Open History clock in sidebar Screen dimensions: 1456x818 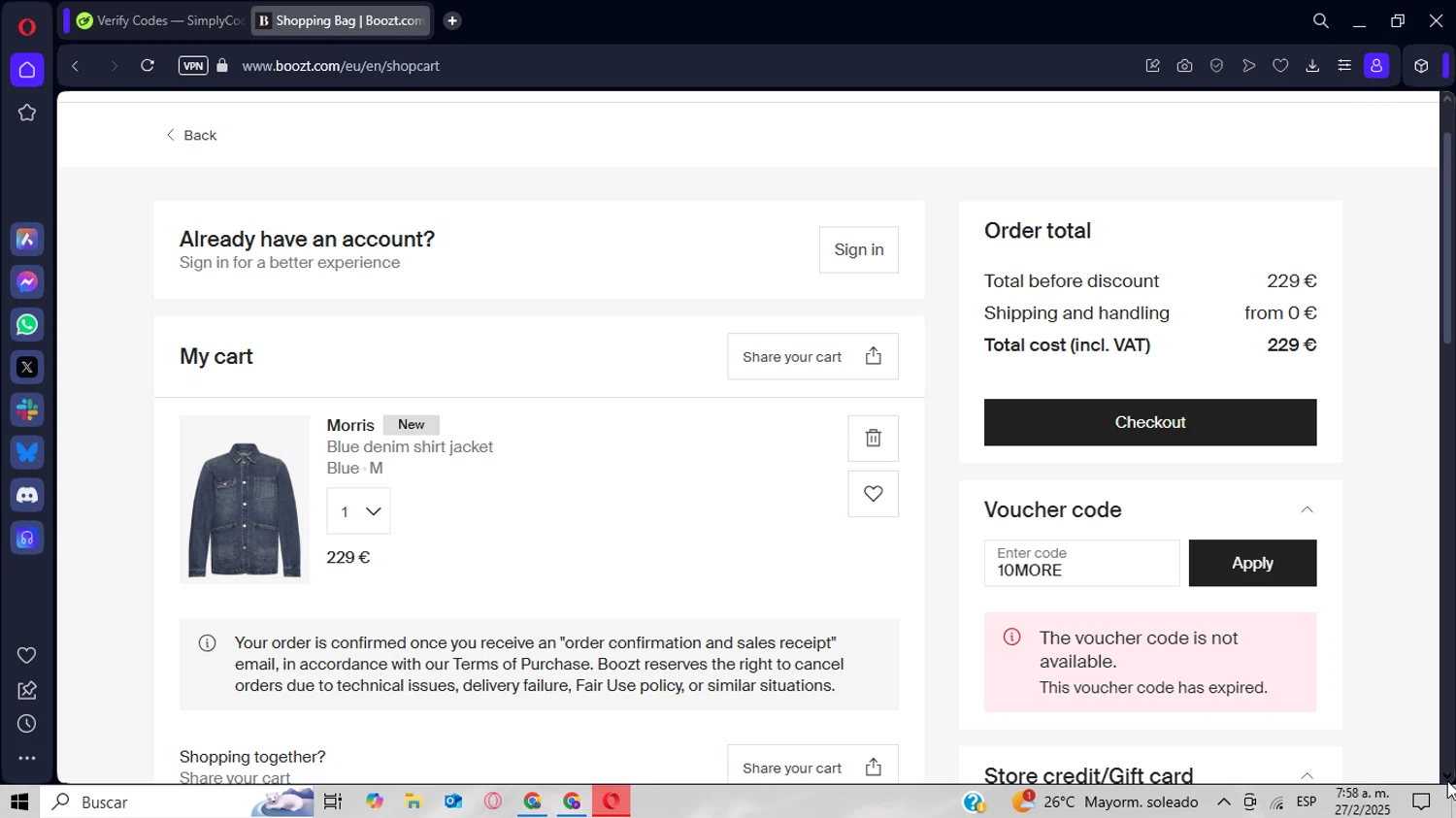click(x=27, y=724)
